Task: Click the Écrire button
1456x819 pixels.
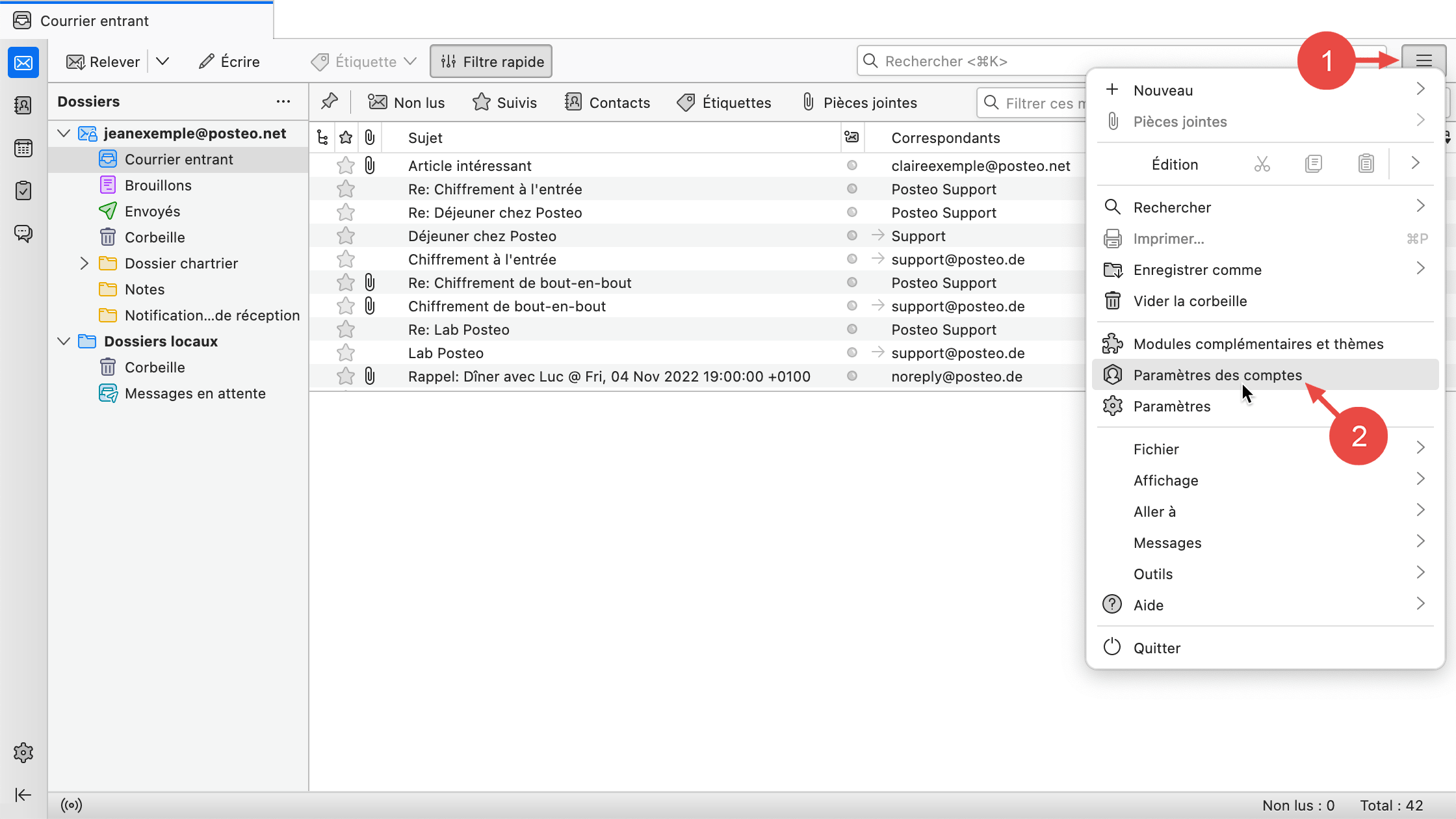Action: (x=229, y=62)
